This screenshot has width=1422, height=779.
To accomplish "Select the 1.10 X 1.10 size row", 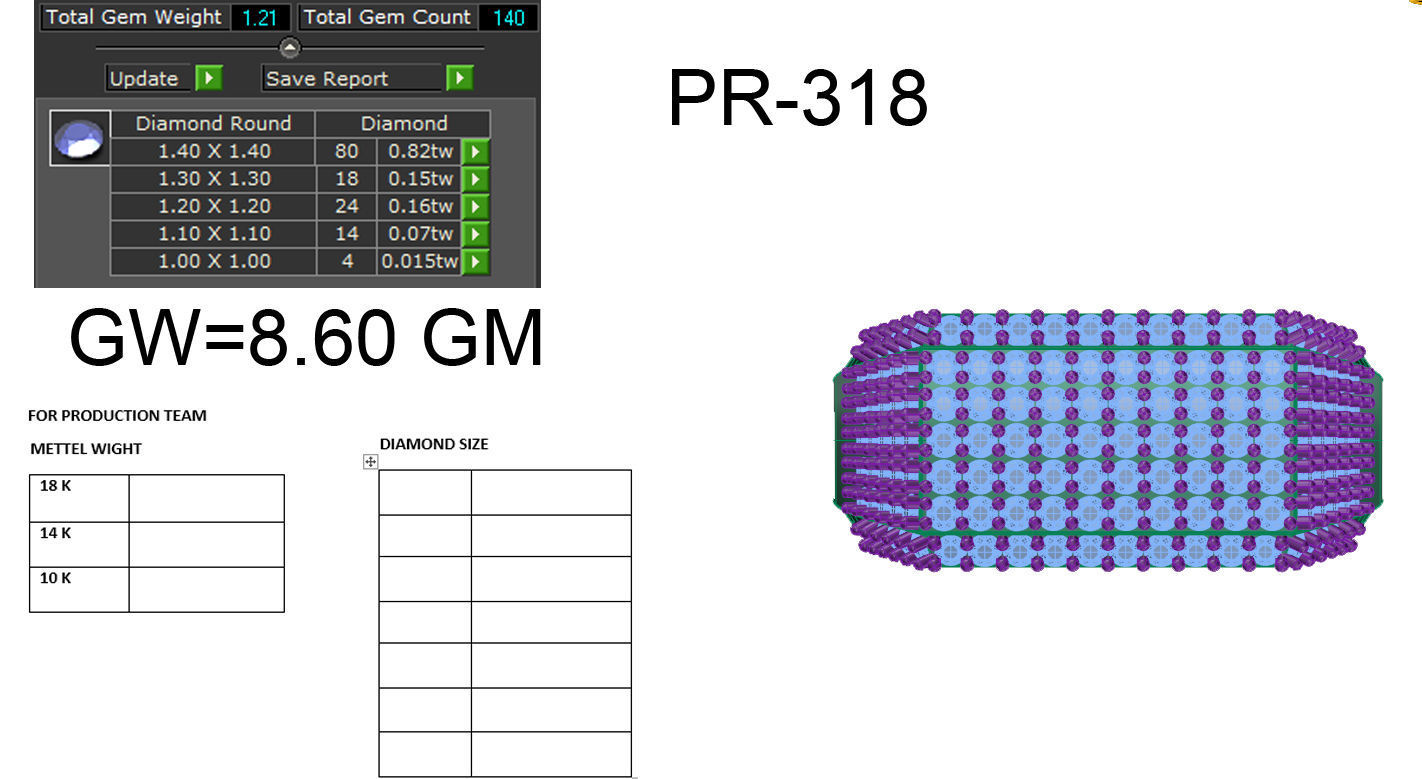I will [x=213, y=234].
